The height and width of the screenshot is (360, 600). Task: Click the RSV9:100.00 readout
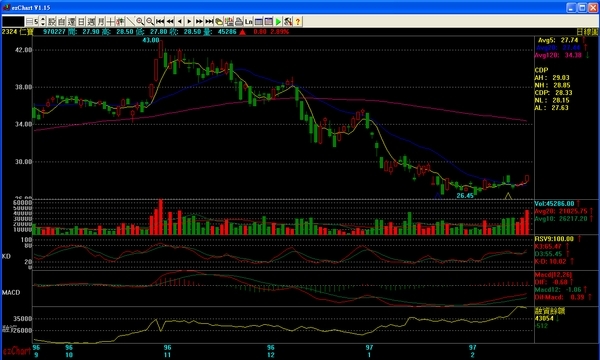click(554, 239)
